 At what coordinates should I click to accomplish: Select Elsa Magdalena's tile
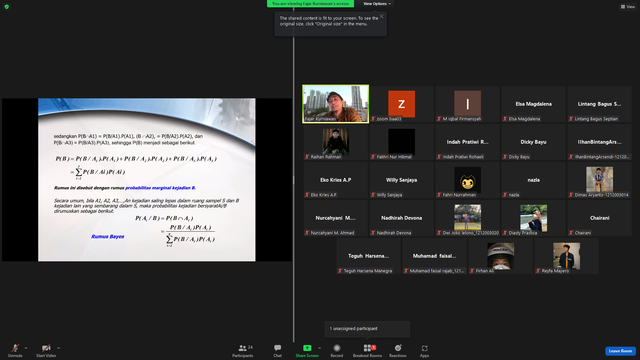coord(533,104)
